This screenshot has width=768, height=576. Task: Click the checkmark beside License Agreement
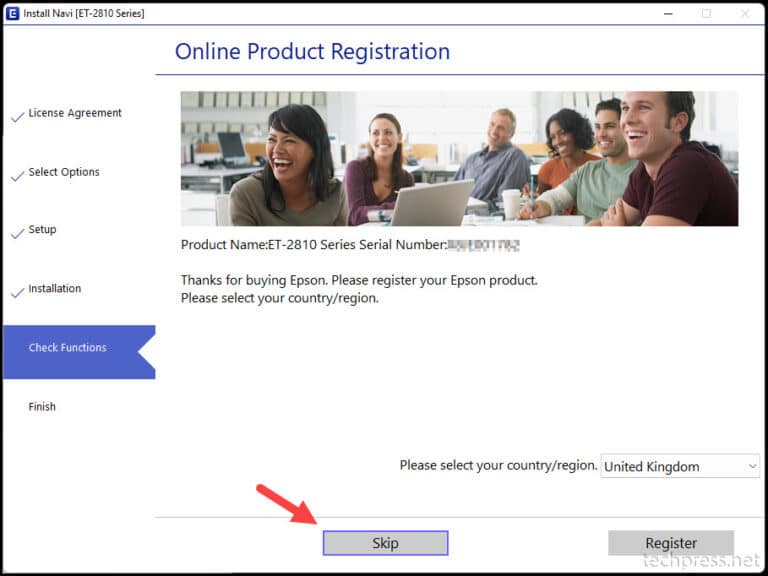click(17, 117)
